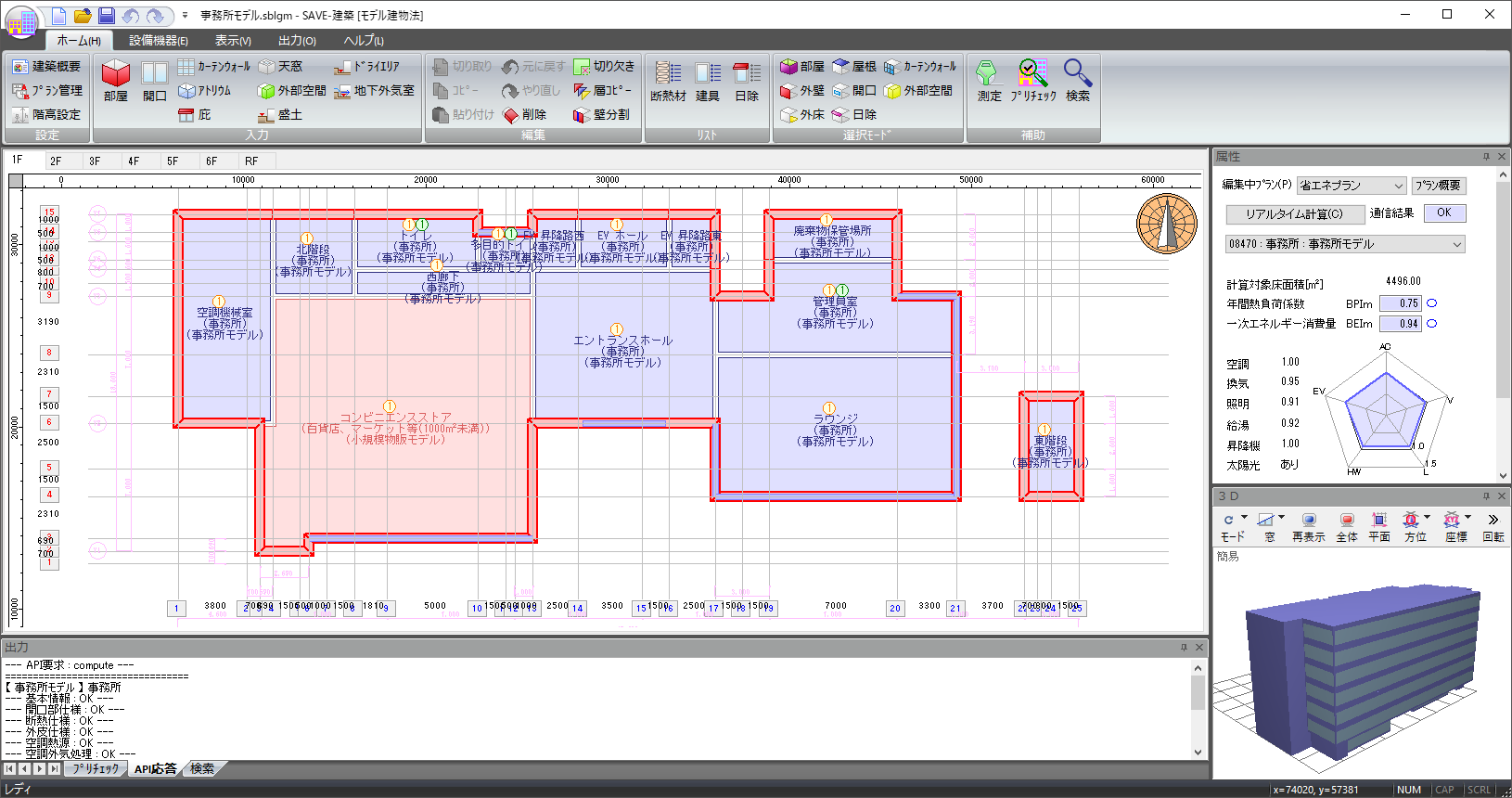Switch to the 3F floor tab

[x=95, y=161]
